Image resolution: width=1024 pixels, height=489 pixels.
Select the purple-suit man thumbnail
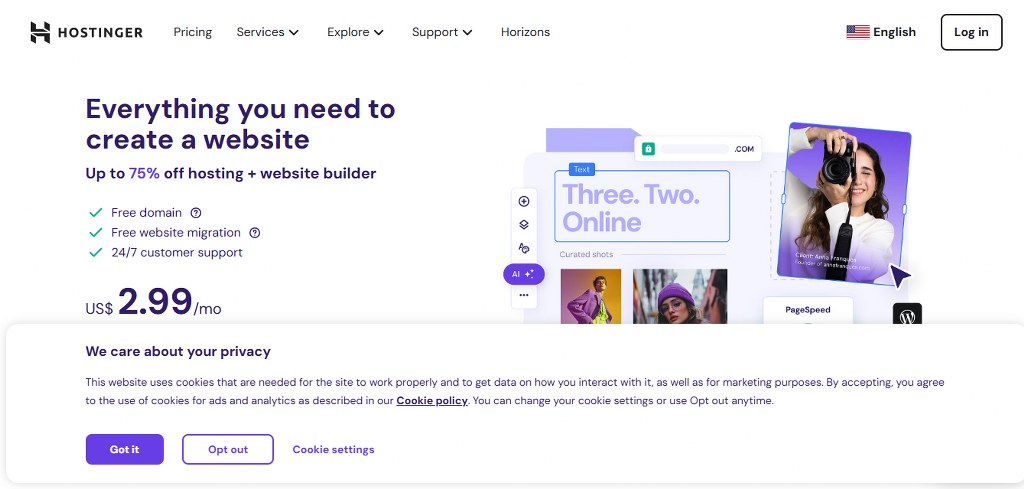591,296
